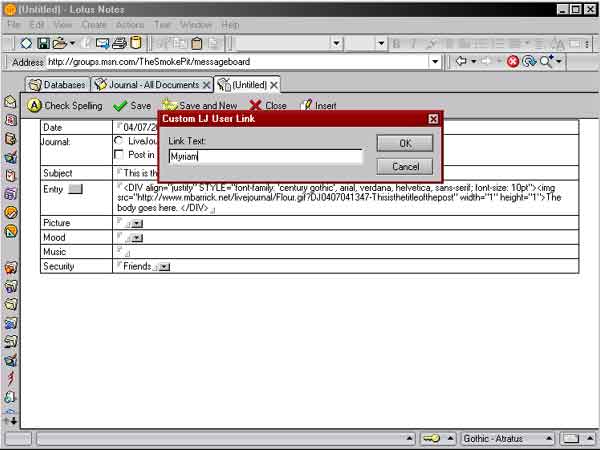The width and height of the screenshot is (600, 450).
Task: Click the lightning bolt sidebar icon
Action: click(x=11, y=378)
